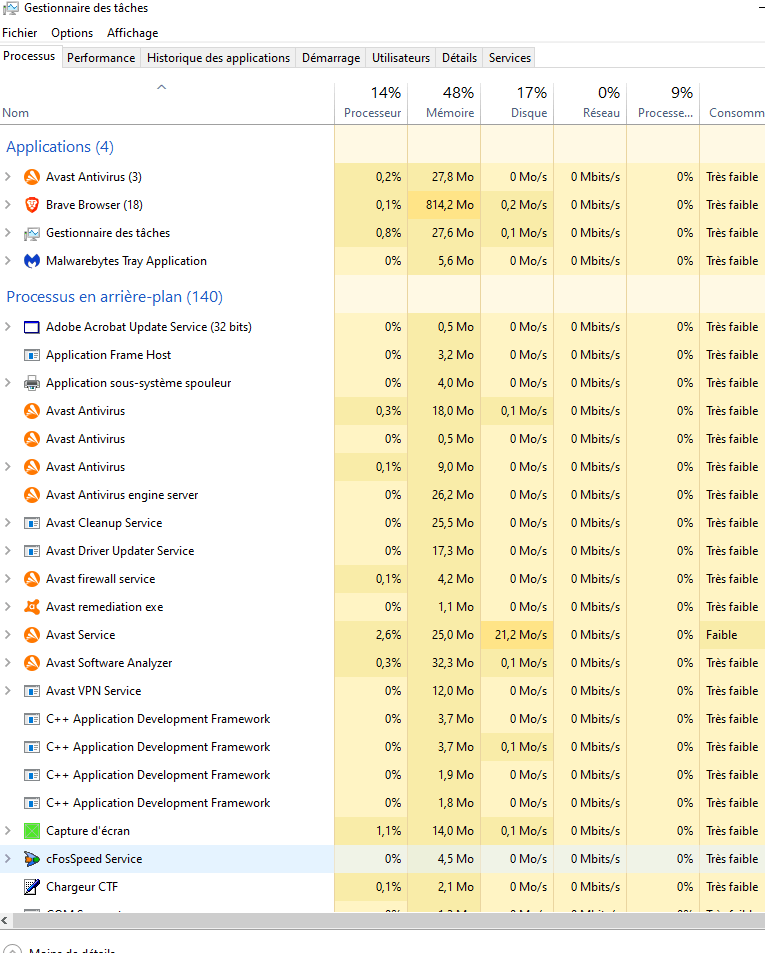The height and width of the screenshot is (953, 765).
Task: Open the Options menu
Action: (x=72, y=33)
